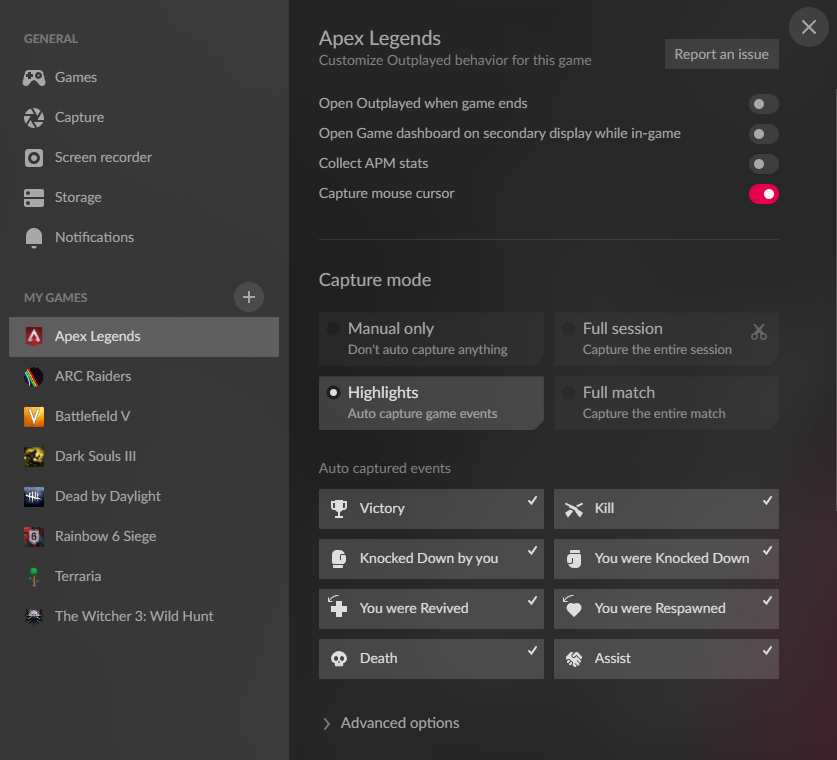Image resolution: width=837 pixels, height=760 pixels.
Task: Click the Games controller icon in sidebar
Action: pos(34,77)
